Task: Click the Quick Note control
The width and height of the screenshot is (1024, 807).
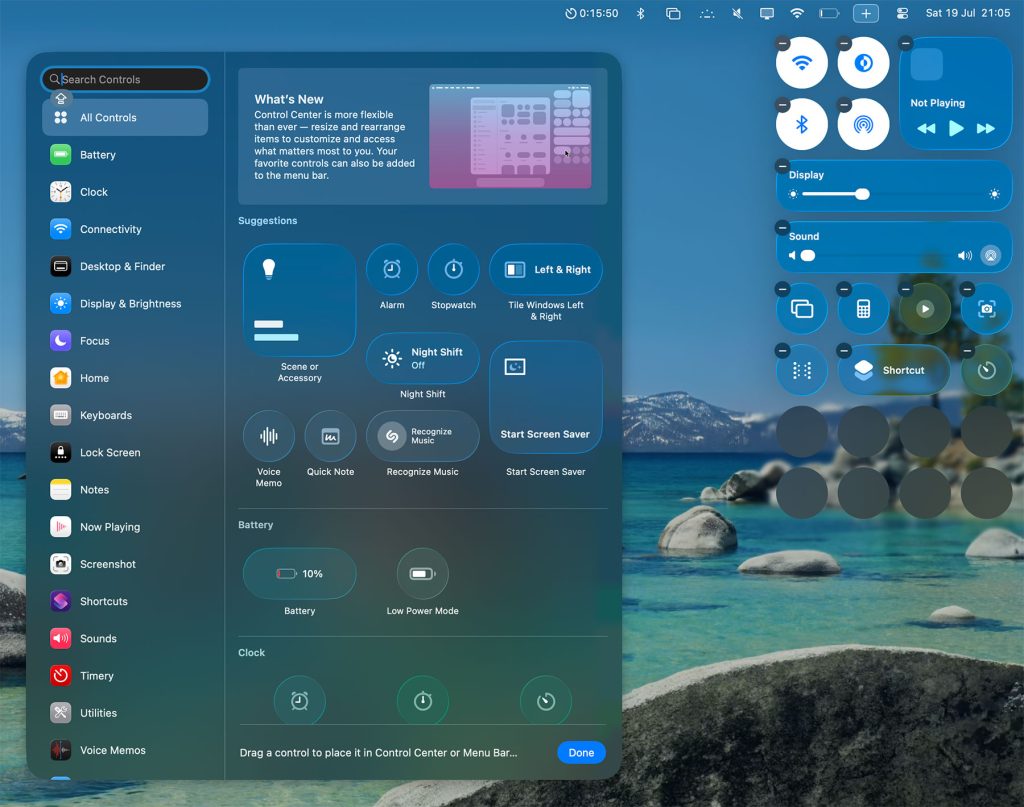Action: [x=330, y=436]
